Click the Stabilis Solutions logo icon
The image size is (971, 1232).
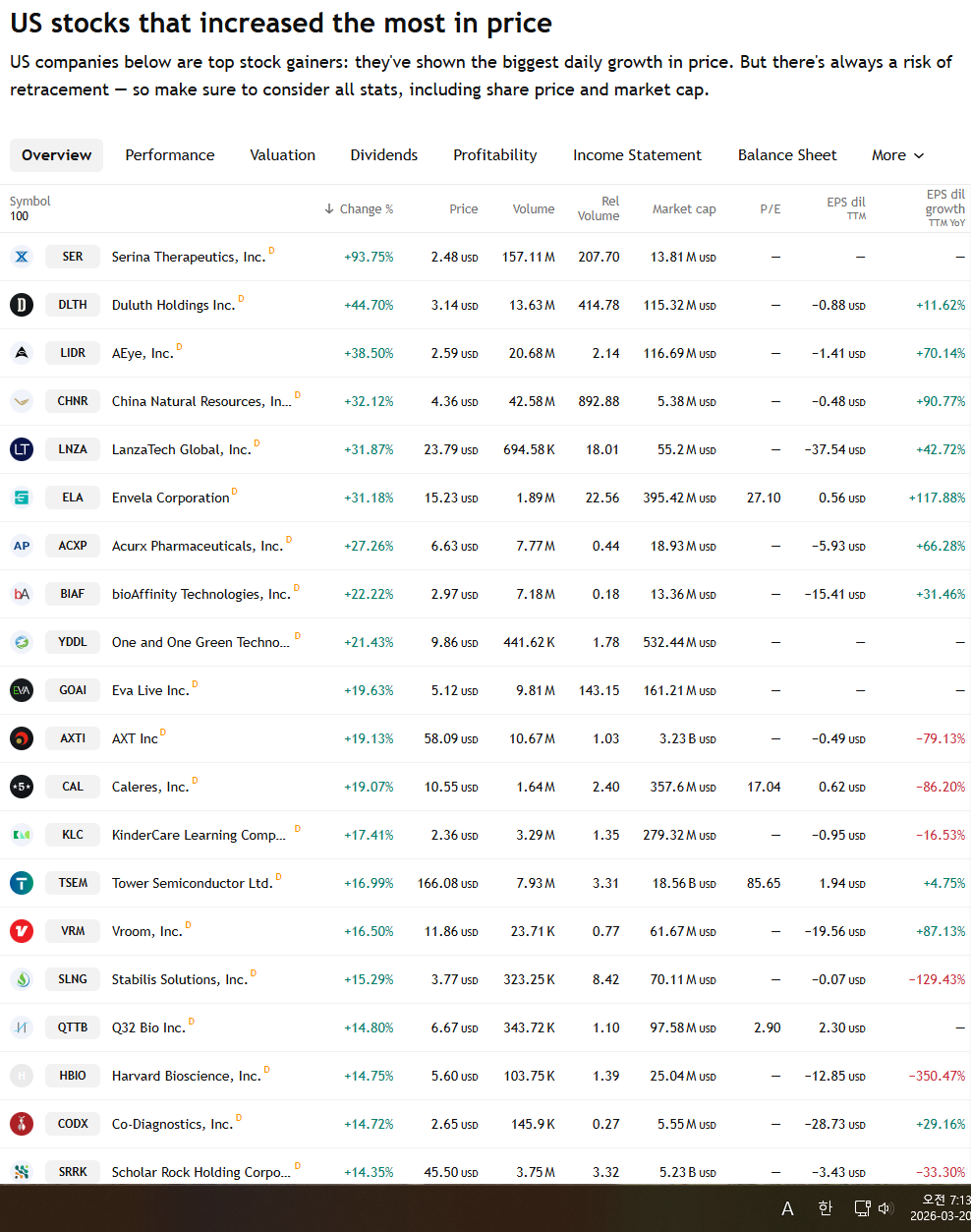(22, 979)
